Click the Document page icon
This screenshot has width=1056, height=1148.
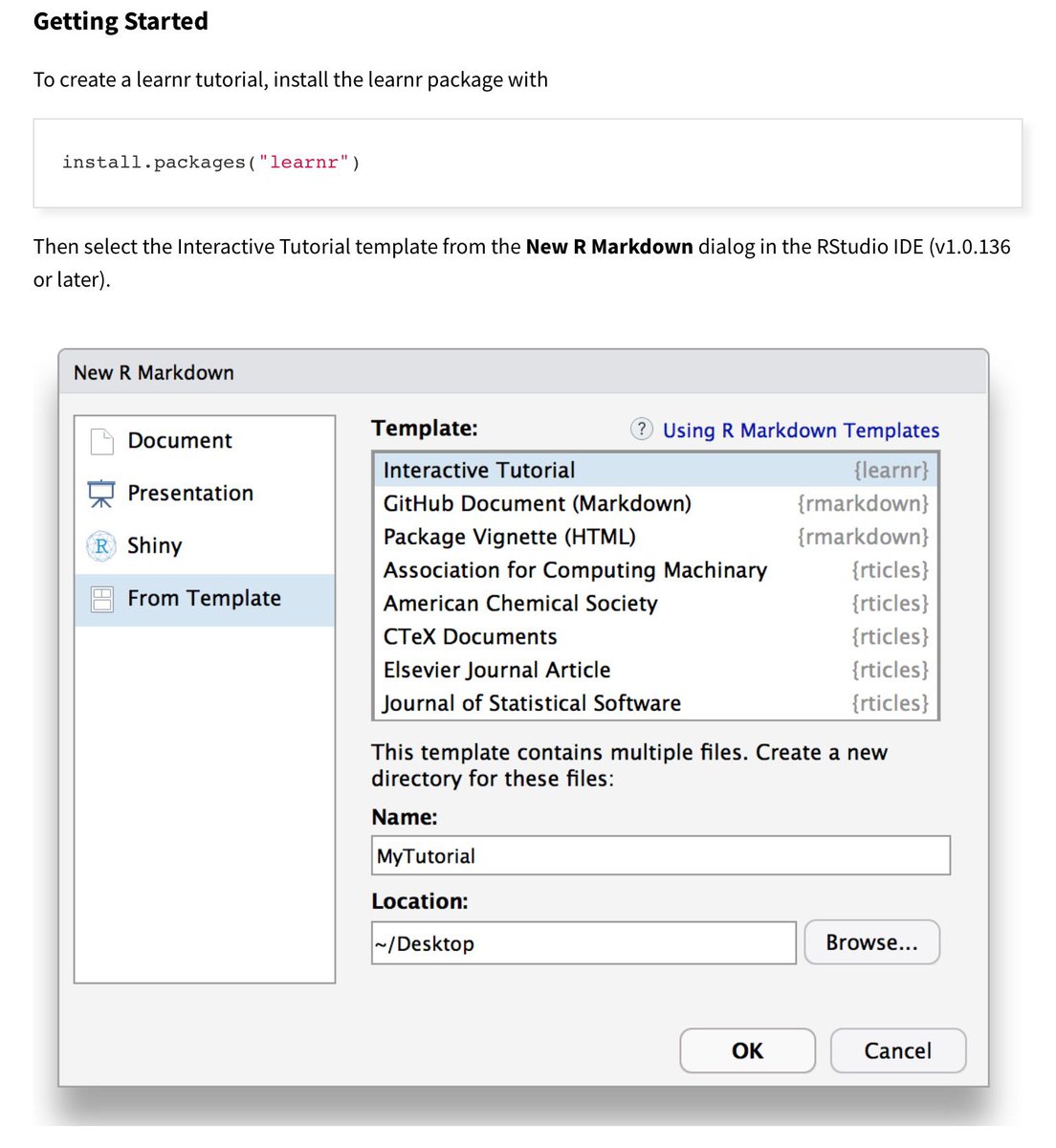[101, 441]
